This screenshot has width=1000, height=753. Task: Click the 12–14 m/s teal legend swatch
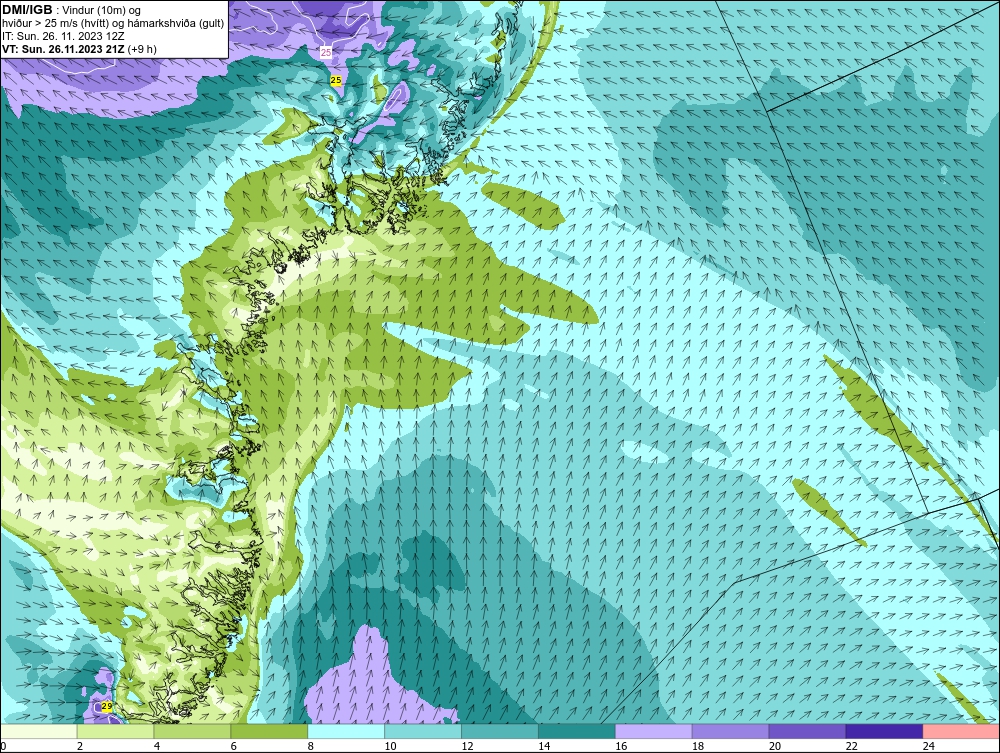500,731
